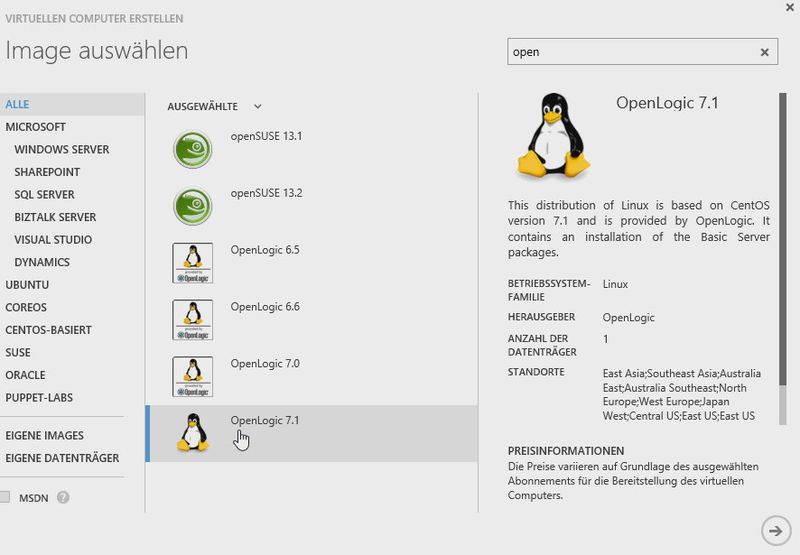Click the MSDN label text

(34, 498)
